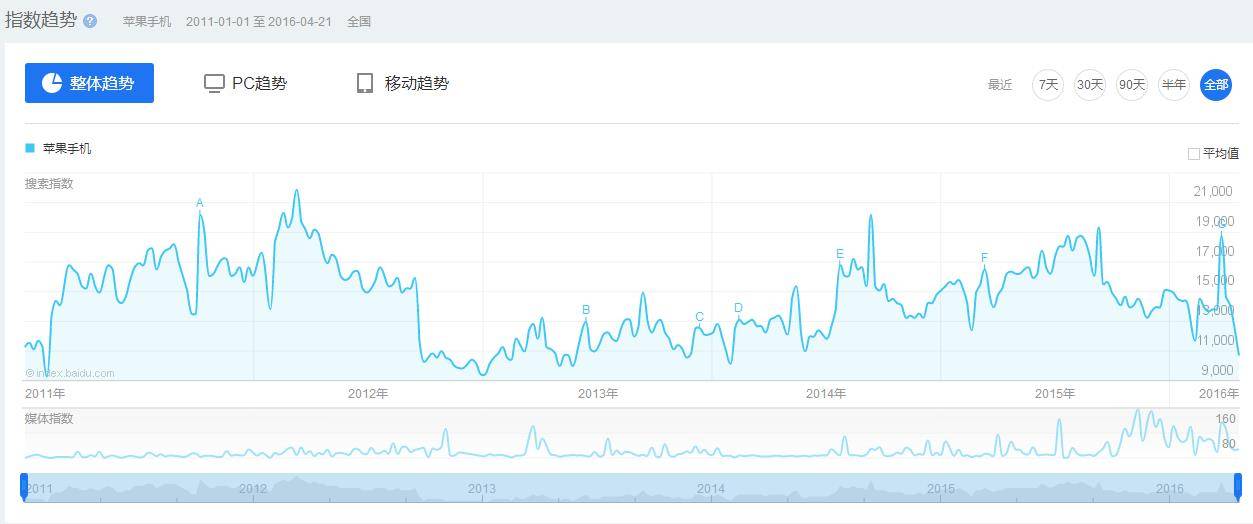Click marker C on the chart
1253x524 pixels.
pos(700,317)
